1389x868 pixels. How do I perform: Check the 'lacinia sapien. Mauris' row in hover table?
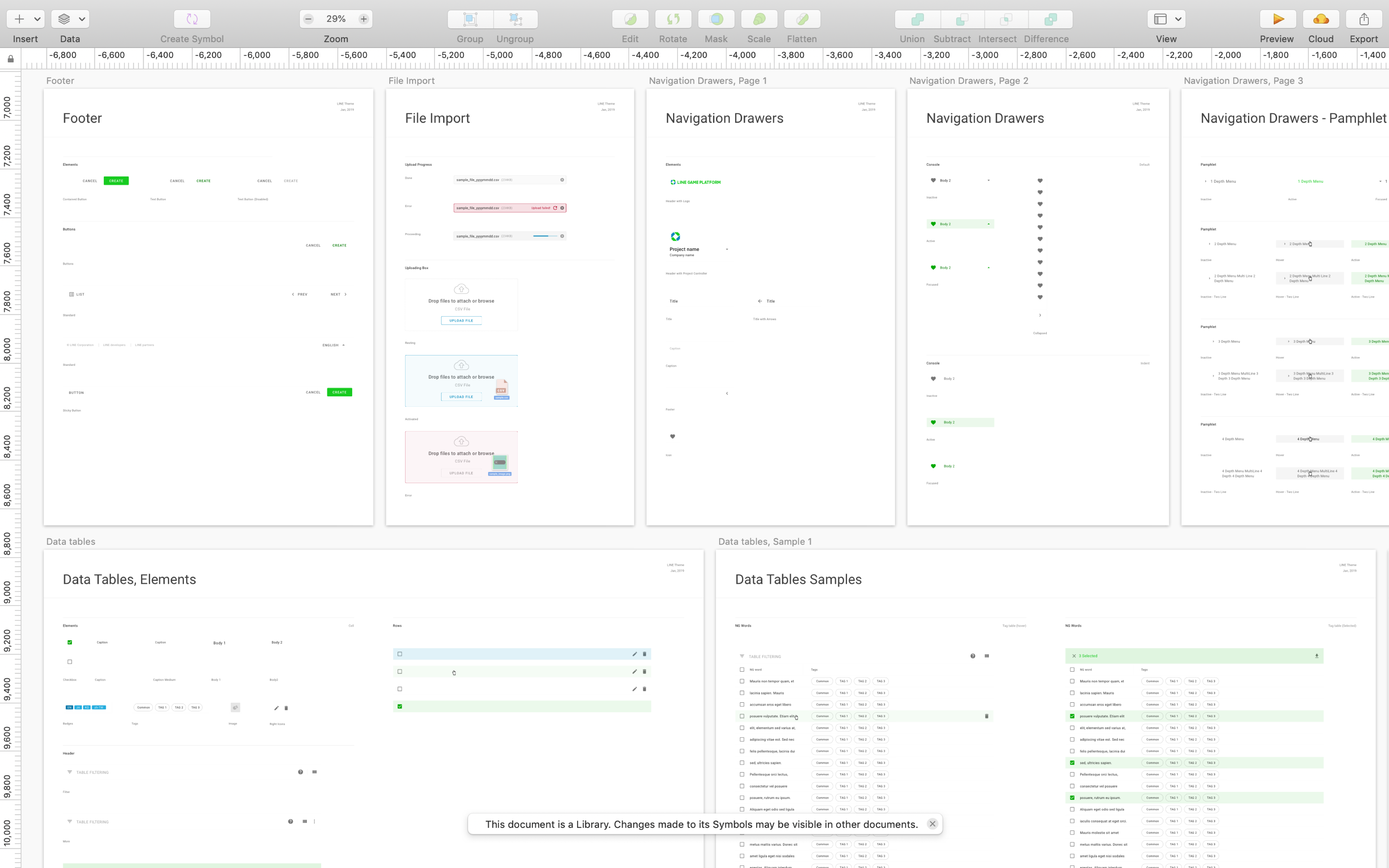pyautogui.click(x=742, y=693)
